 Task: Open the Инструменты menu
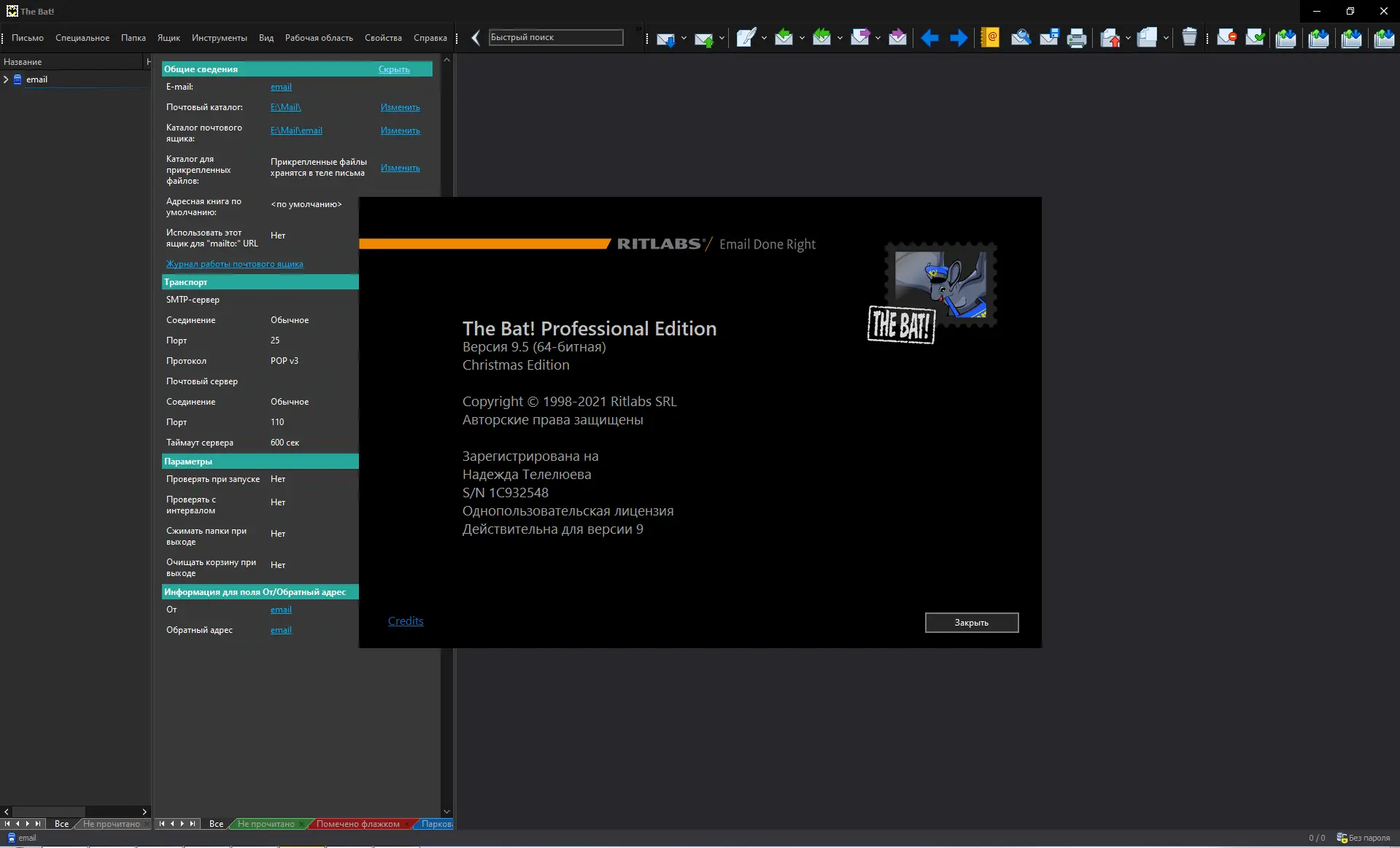[219, 38]
